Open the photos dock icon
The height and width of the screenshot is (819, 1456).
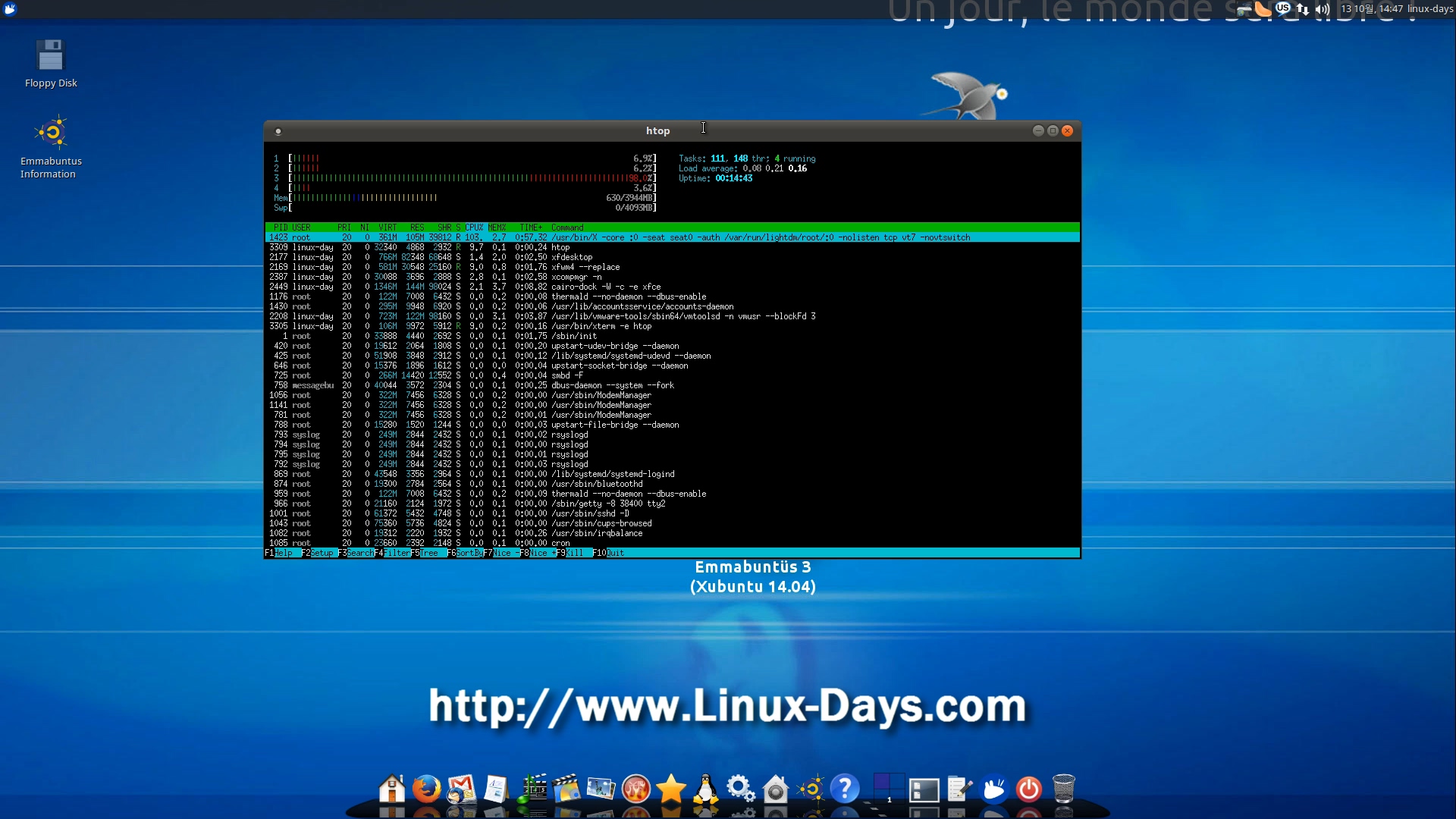[601, 789]
